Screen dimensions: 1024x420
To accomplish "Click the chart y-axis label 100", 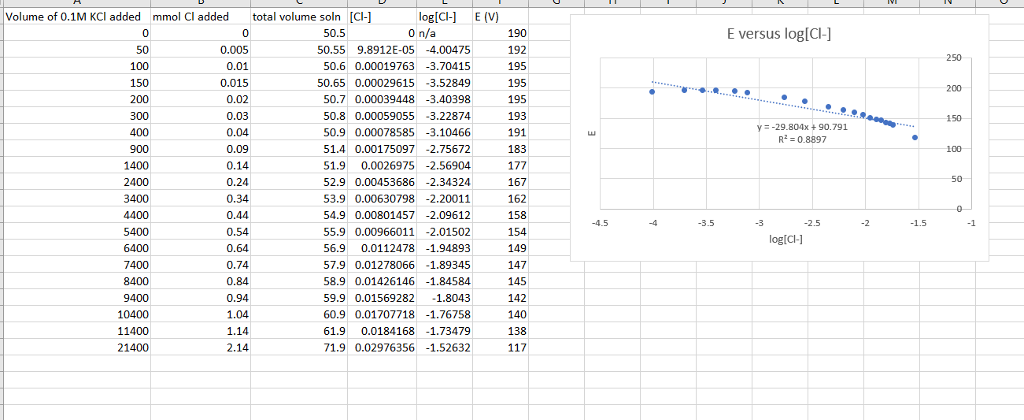I will pyautogui.click(x=953, y=149).
